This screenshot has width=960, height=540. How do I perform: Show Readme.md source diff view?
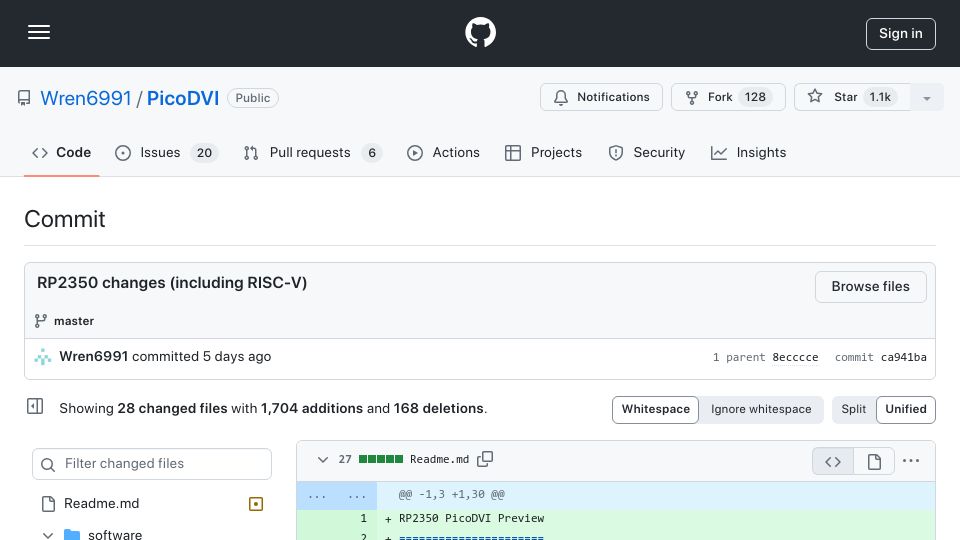[833, 462]
